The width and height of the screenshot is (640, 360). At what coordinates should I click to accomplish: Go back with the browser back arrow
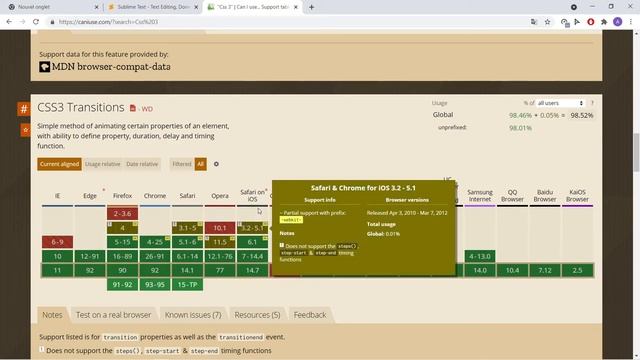[9, 22]
